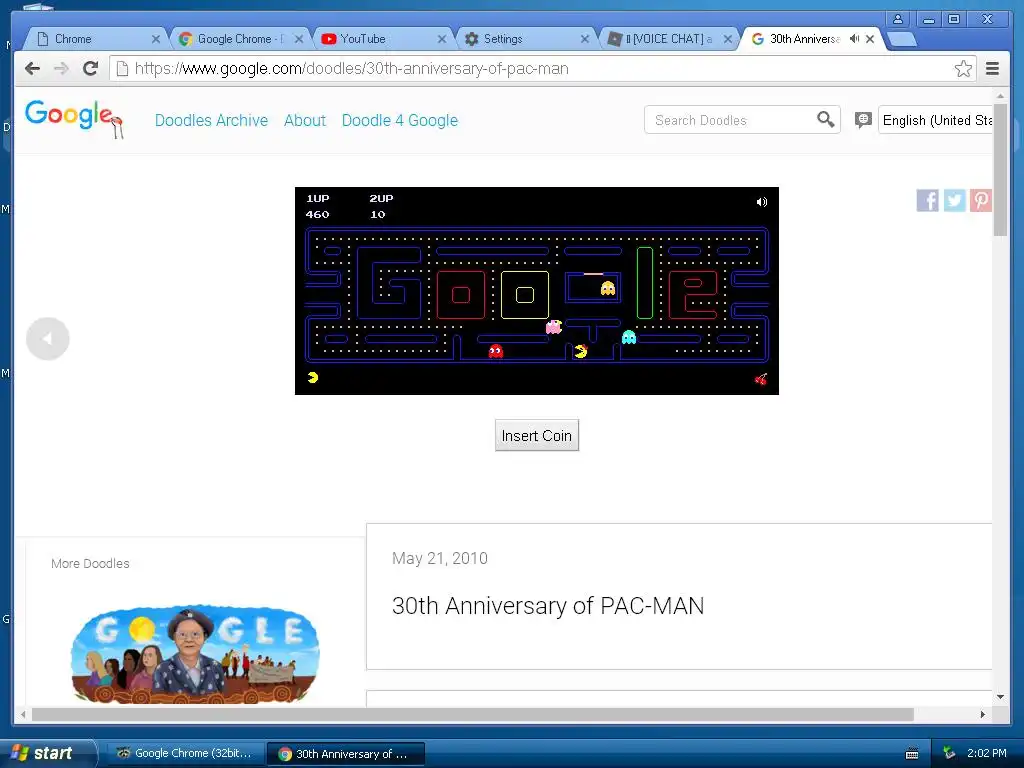Reload the page with the refresh icon

[91, 69]
